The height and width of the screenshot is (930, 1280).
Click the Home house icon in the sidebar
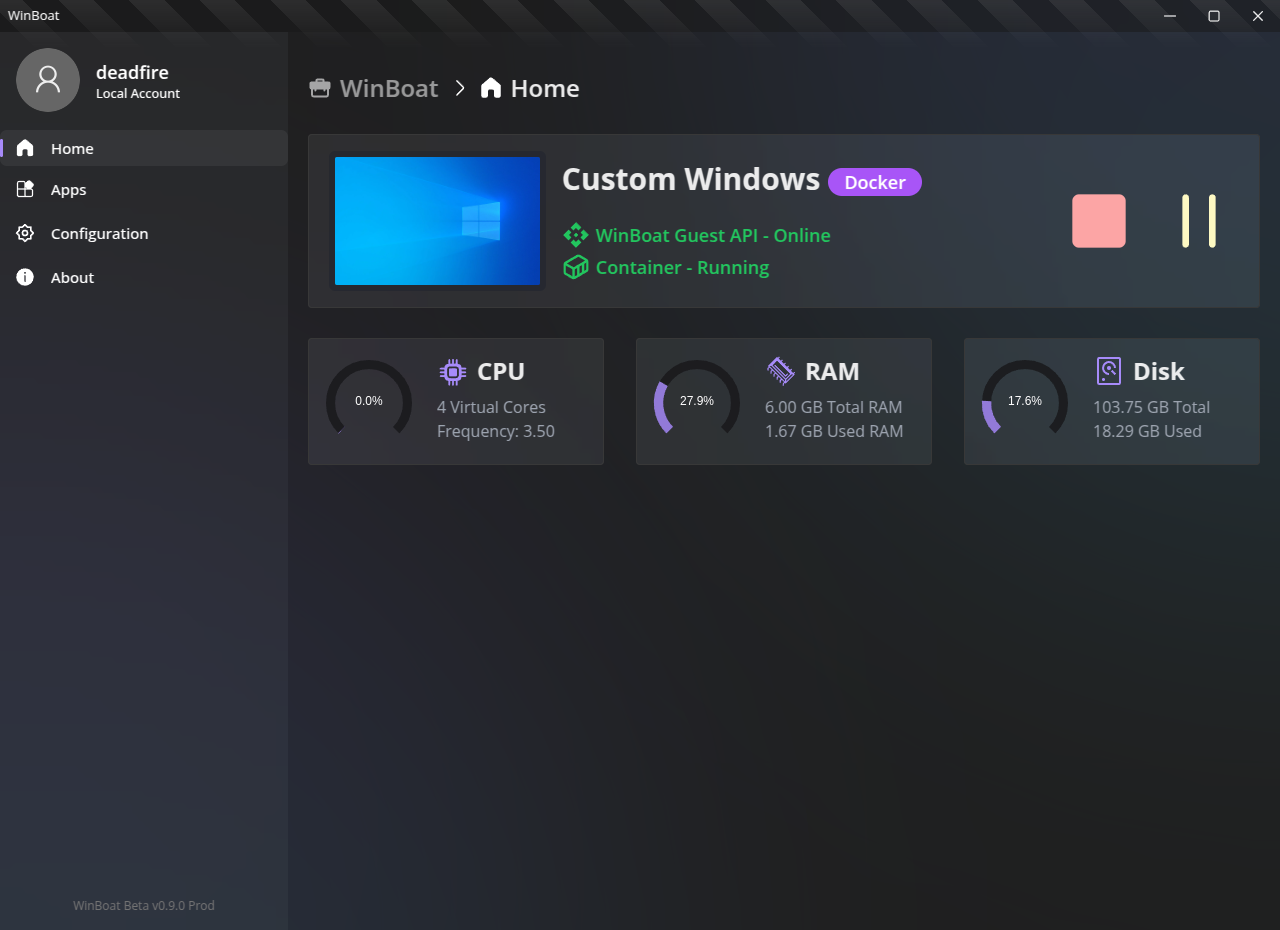click(x=25, y=148)
